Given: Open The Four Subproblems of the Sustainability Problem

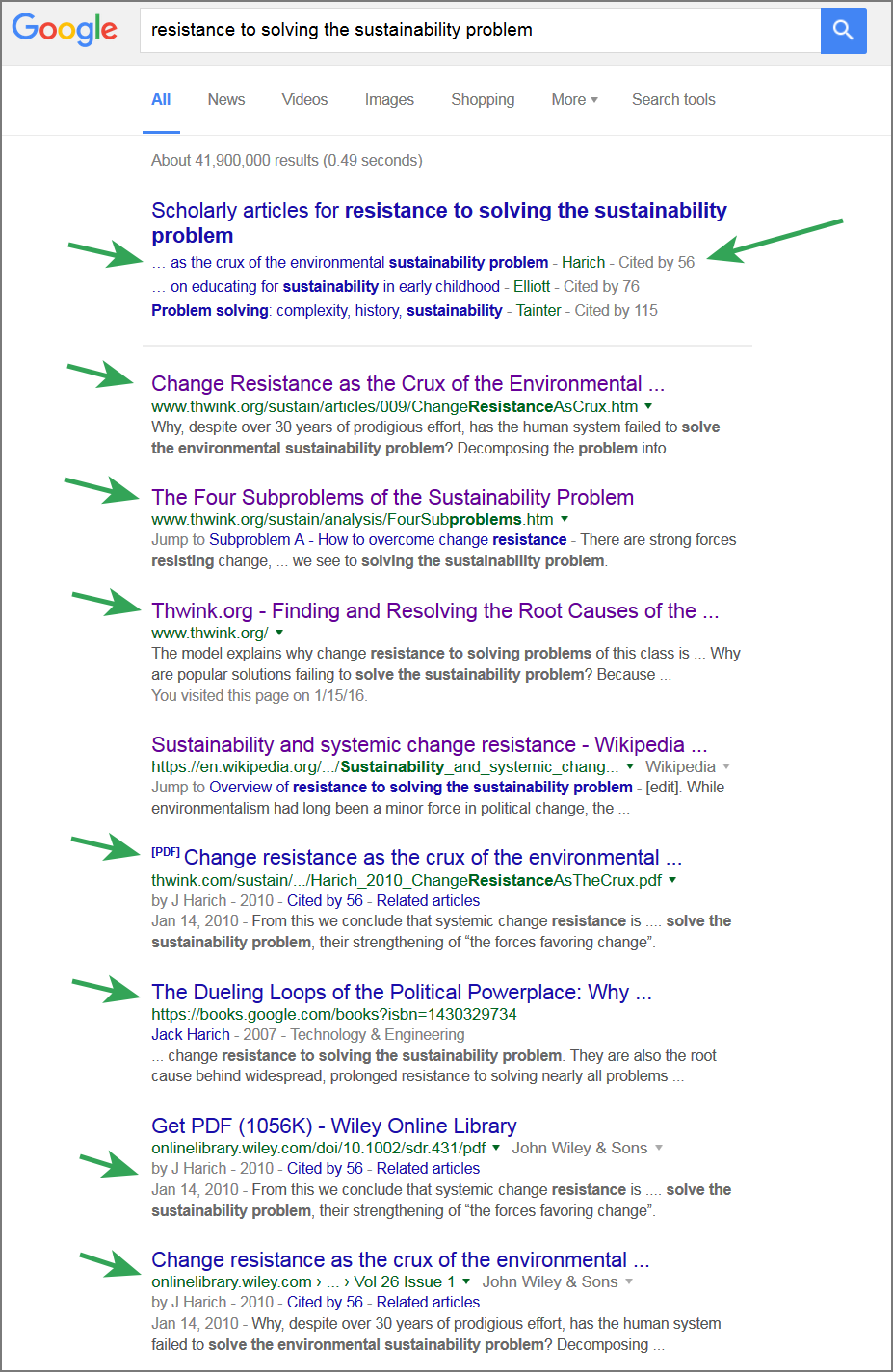Looking at the screenshot, I should [392, 497].
